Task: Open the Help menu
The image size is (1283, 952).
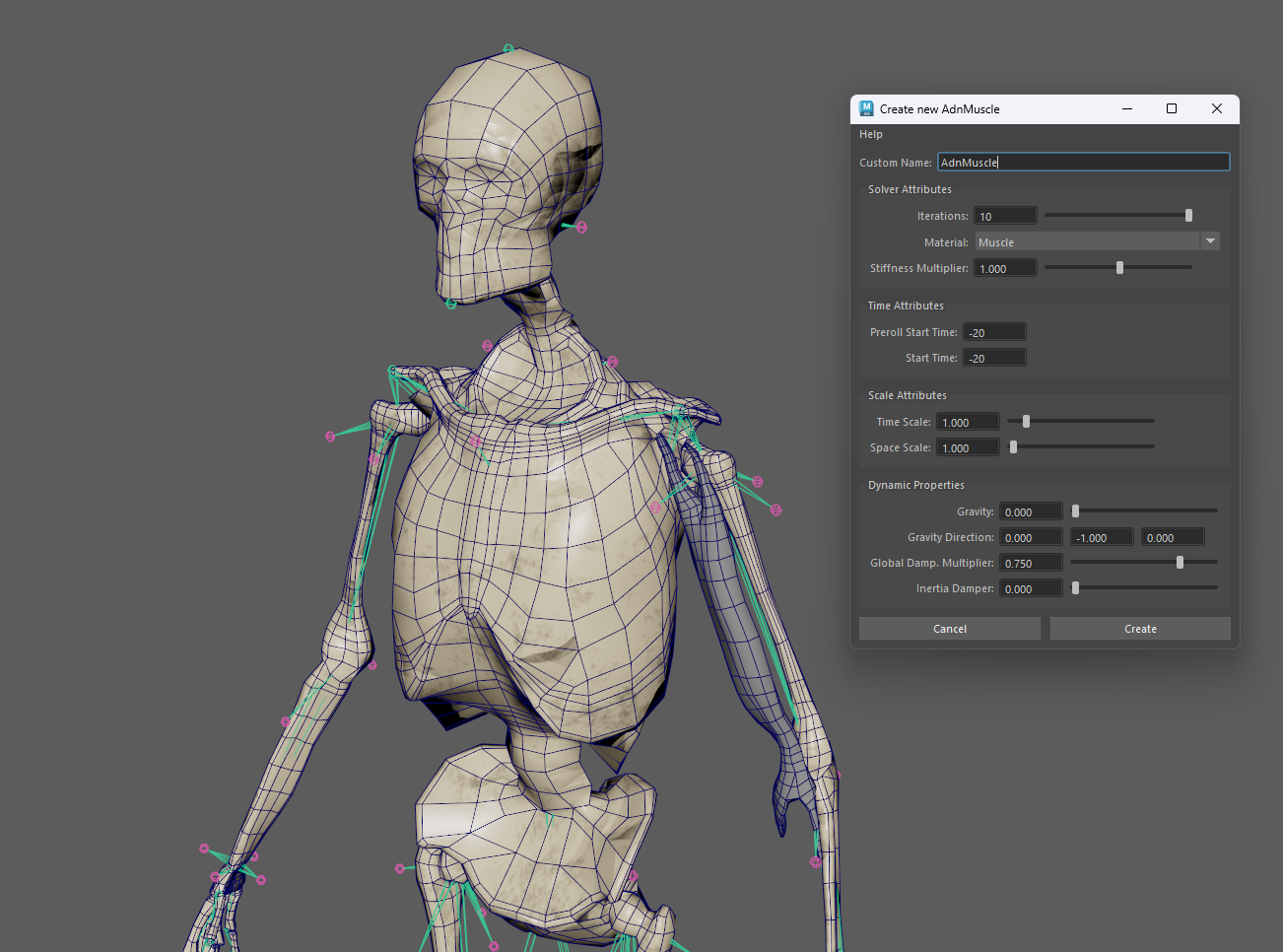Action: (x=871, y=134)
